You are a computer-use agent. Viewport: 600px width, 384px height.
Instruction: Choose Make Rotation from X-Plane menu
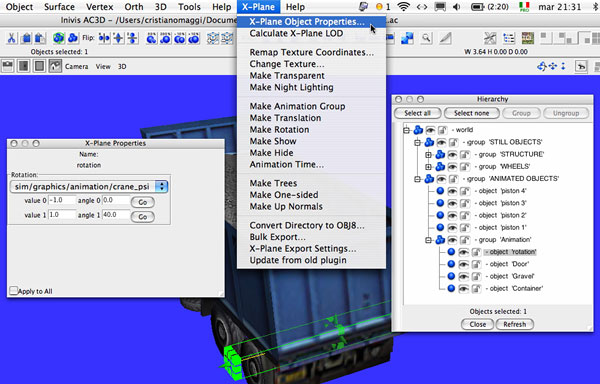tap(279, 130)
